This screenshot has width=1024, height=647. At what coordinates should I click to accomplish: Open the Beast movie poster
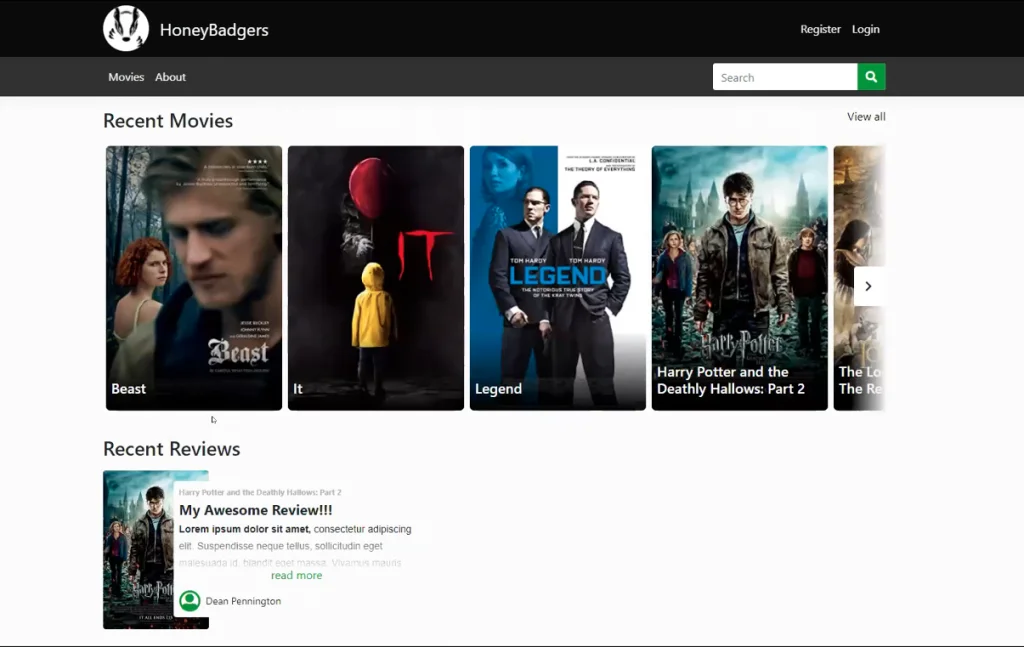click(x=194, y=278)
